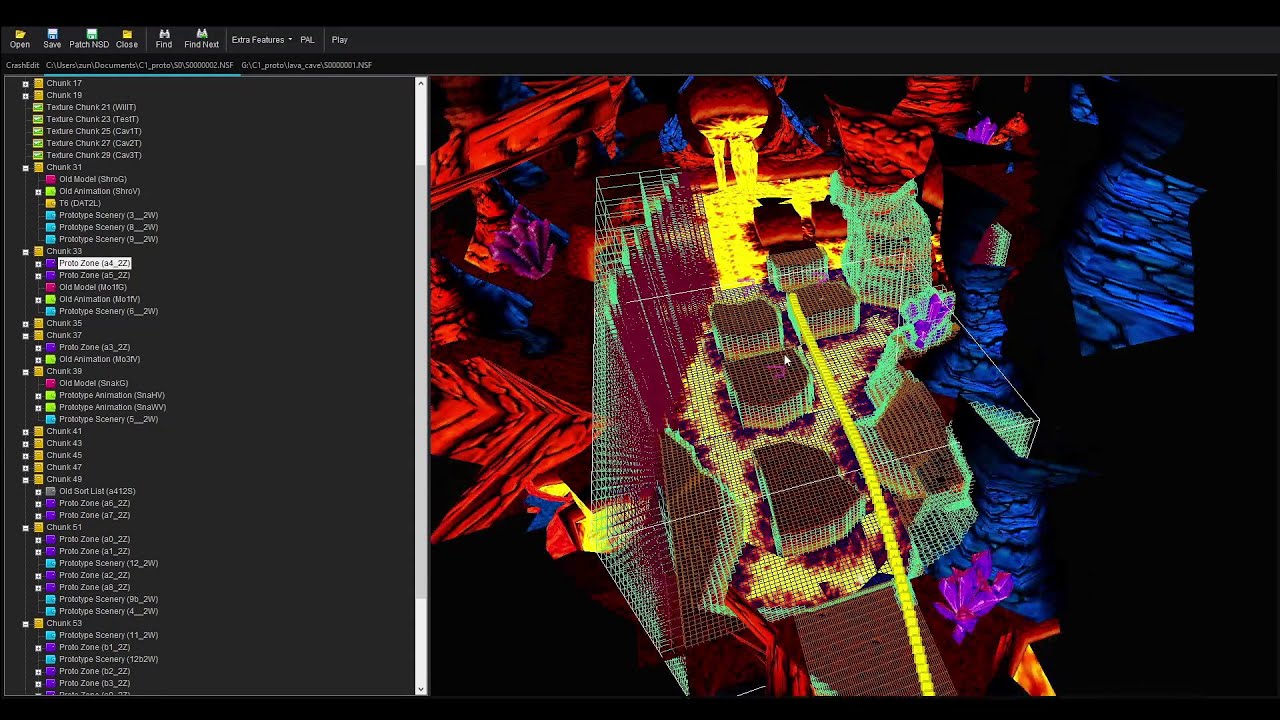The height and width of the screenshot is (720, 1280).
Task: Select Old Animation (Mo3fV) entry
Action: 99,359
